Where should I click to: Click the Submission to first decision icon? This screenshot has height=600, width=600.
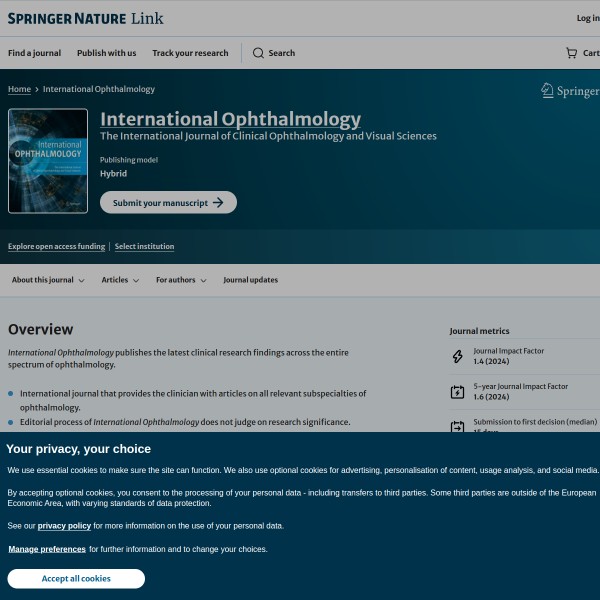click(457, 426)
